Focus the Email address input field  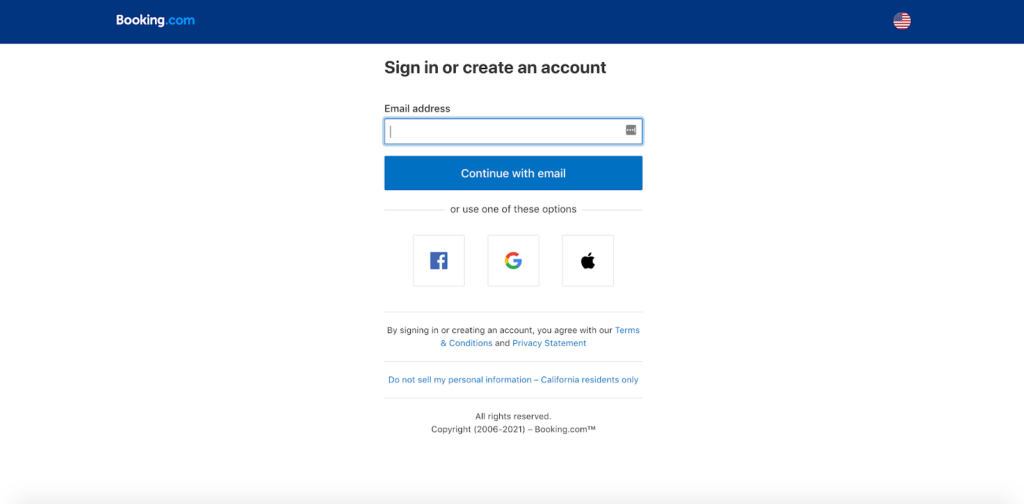(513, 131)
